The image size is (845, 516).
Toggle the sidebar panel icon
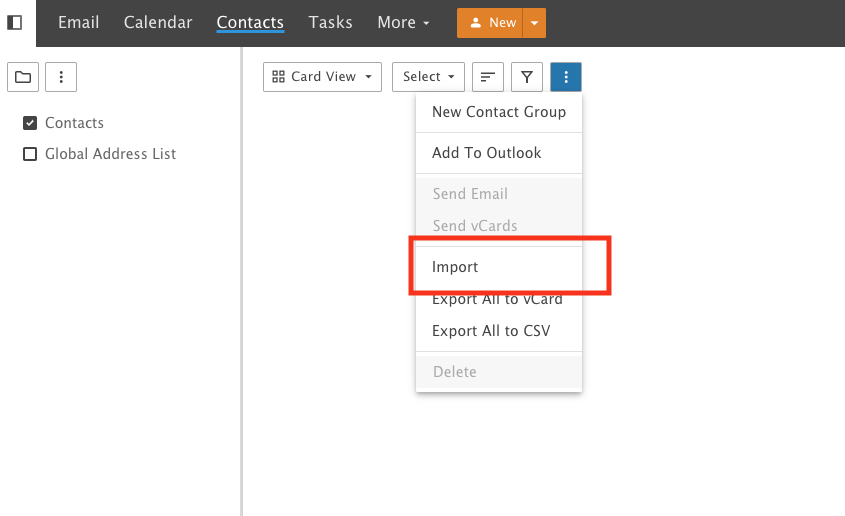point(15,23)
